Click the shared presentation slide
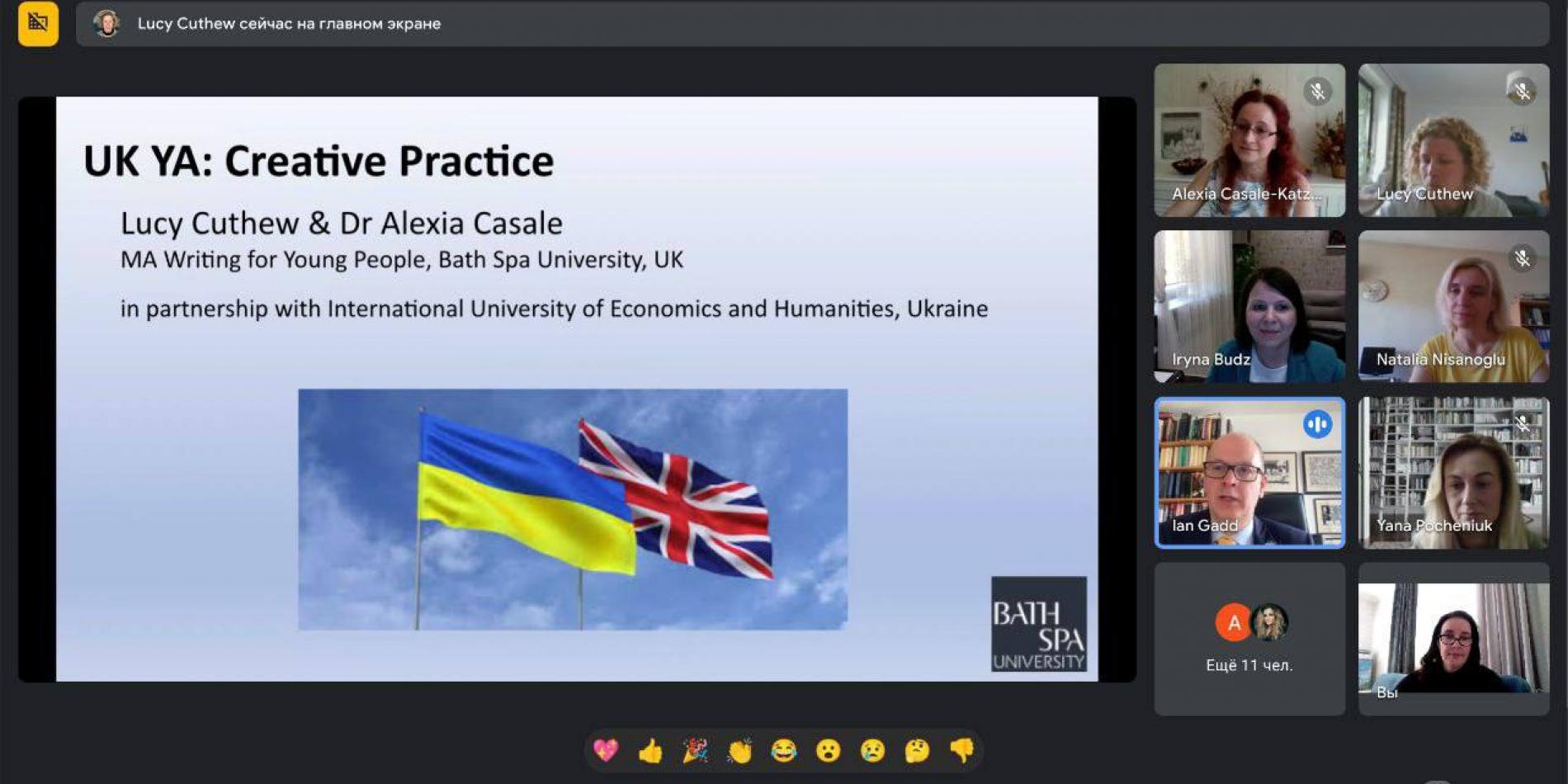1568x784 pixels. click(x=577, y=389)
